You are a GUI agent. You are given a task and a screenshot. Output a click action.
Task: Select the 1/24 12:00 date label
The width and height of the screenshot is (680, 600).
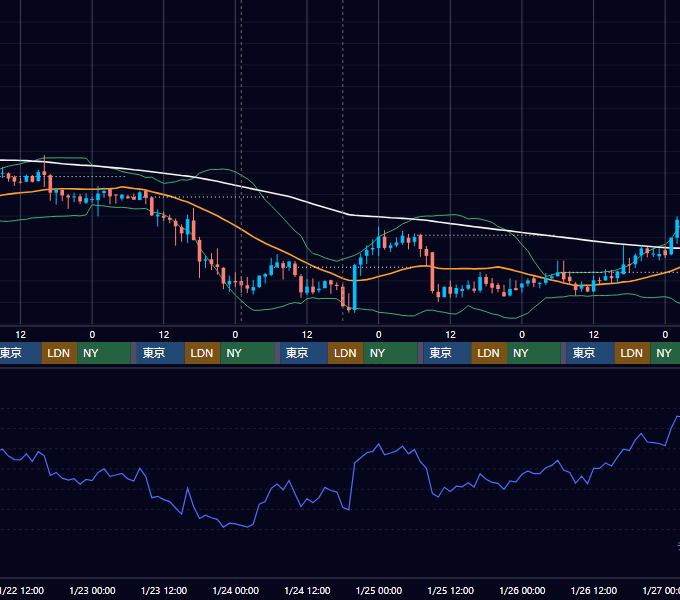click(x=307, y=590)
